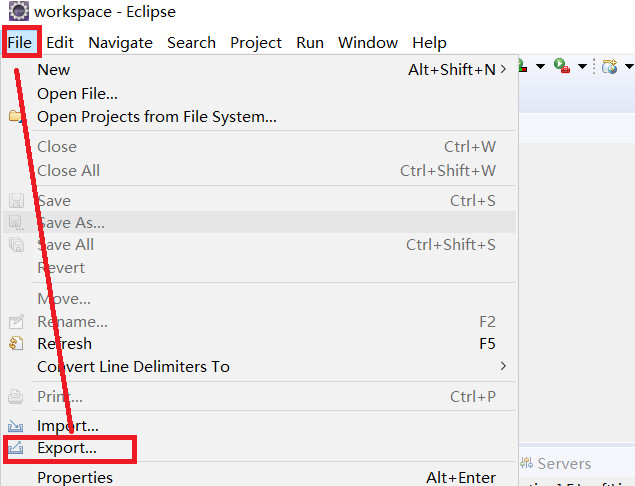Choose the Move... menu entry
635x486 pixels.
coord(259,298)
